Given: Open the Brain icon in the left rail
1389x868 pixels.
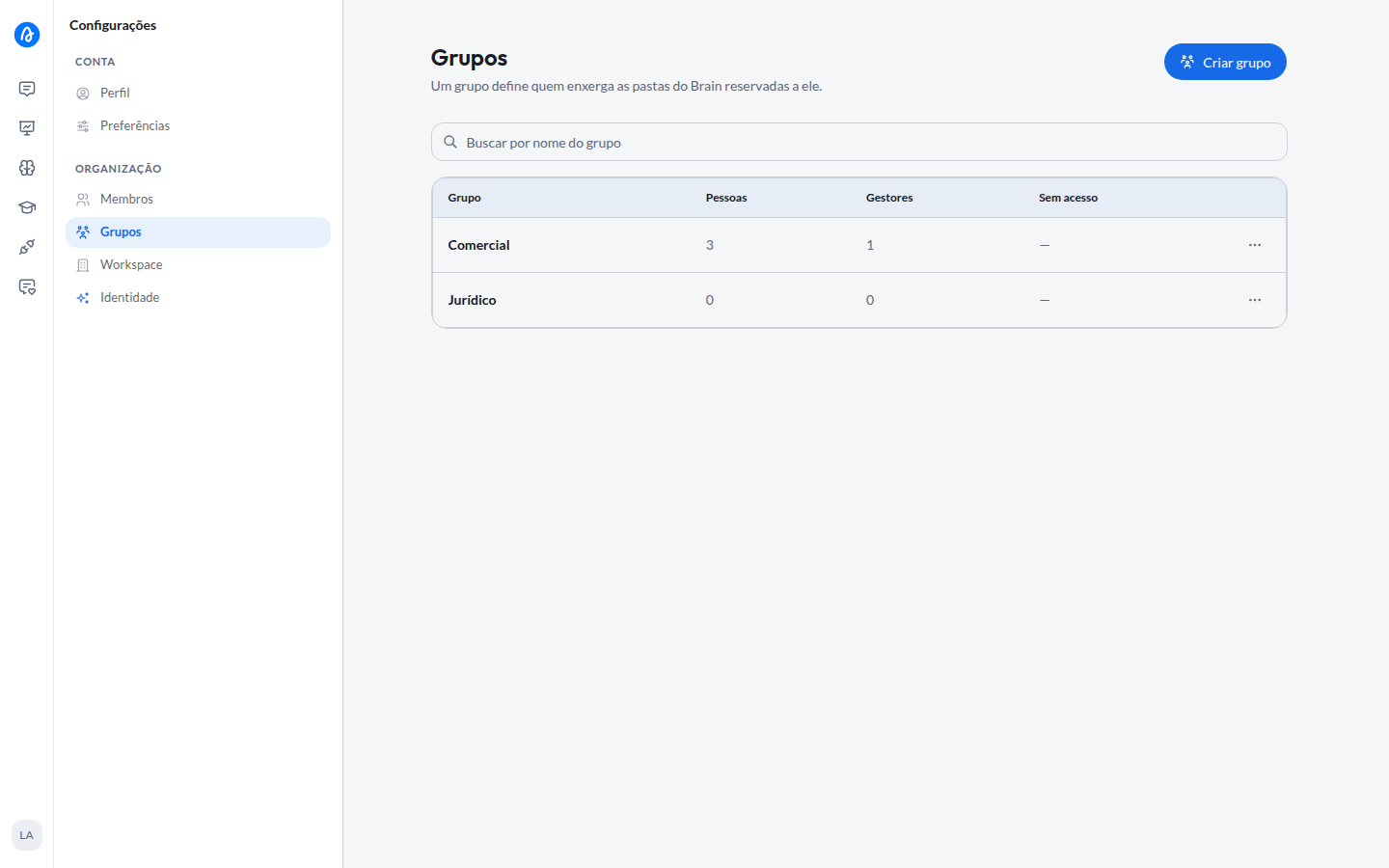Looking at the screenshot, I should (x=27, y=168).
